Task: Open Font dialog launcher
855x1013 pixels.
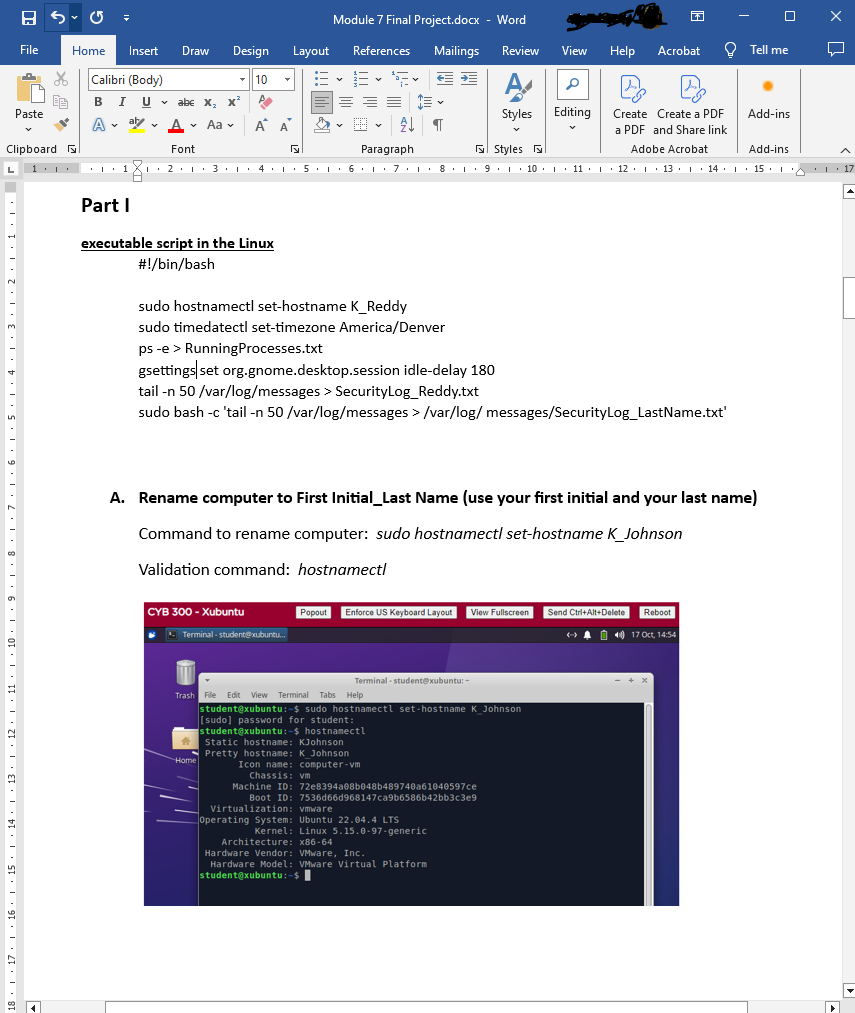Action: pos(295,149)
